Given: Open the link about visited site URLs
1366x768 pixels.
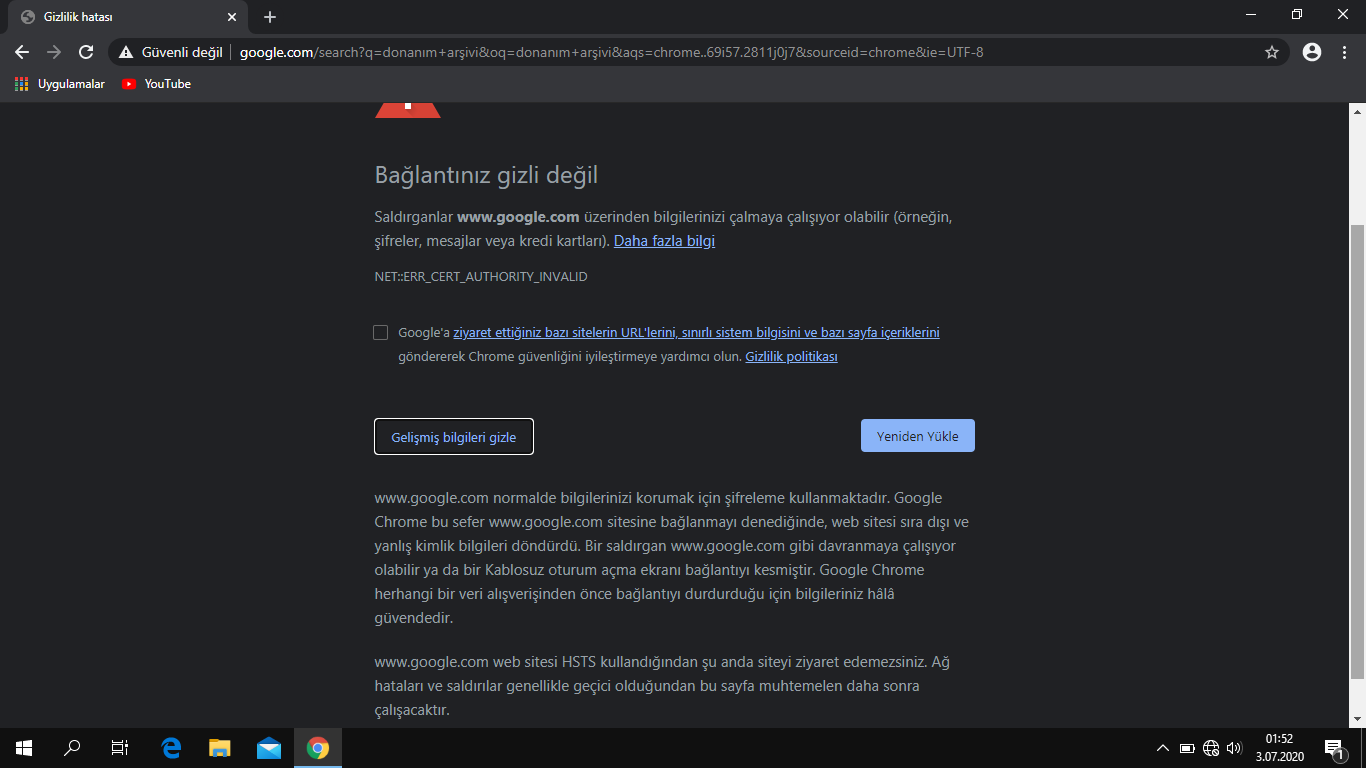Looking at the screenshot, I should 696,333.
